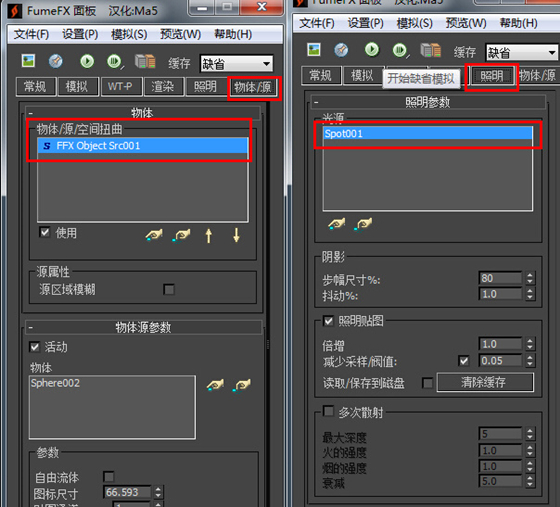Select Sphere002 in the object list
This screenshot has height=507, width=560.
55,383
